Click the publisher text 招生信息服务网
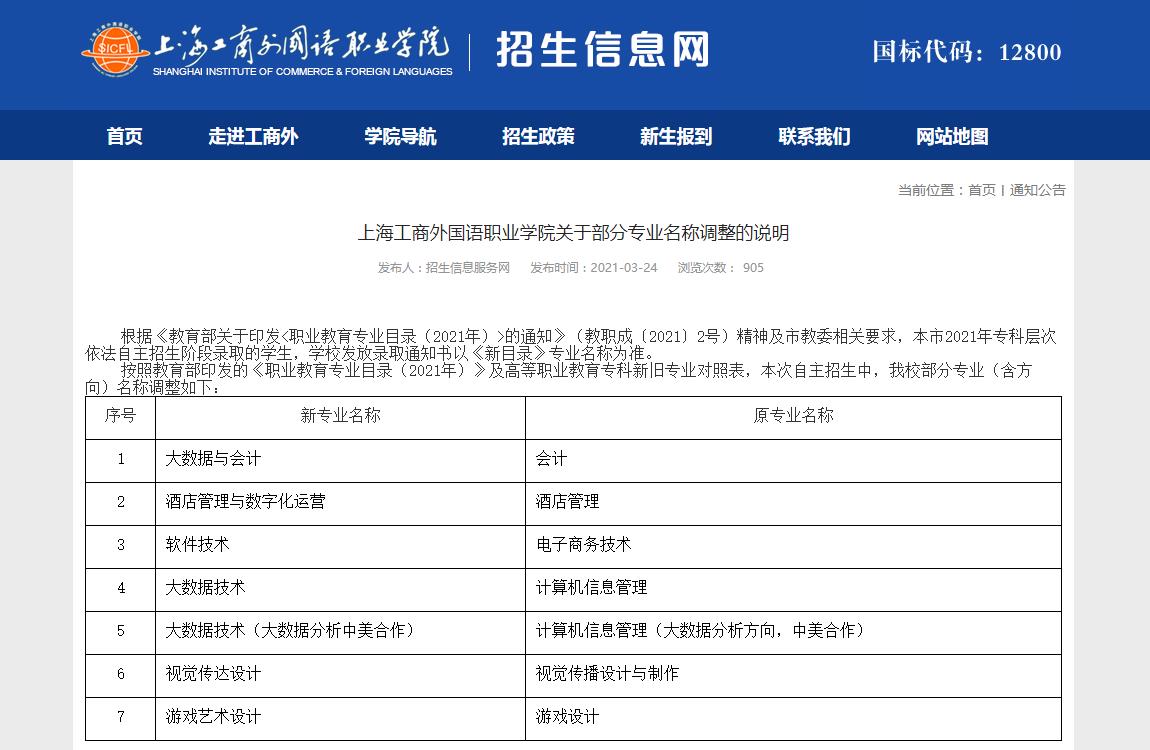Viewport: 1150px width, 750px height. [468, 268]
